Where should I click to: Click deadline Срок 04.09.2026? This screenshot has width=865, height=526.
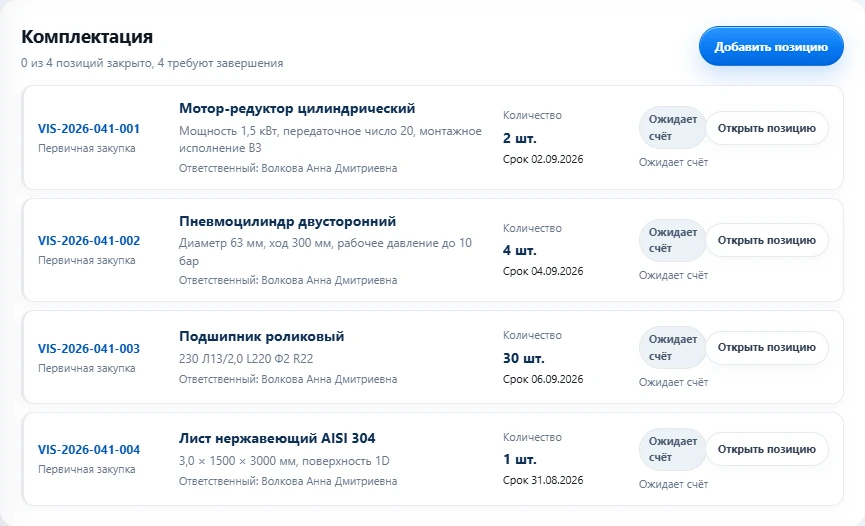[x=543, y=272]
